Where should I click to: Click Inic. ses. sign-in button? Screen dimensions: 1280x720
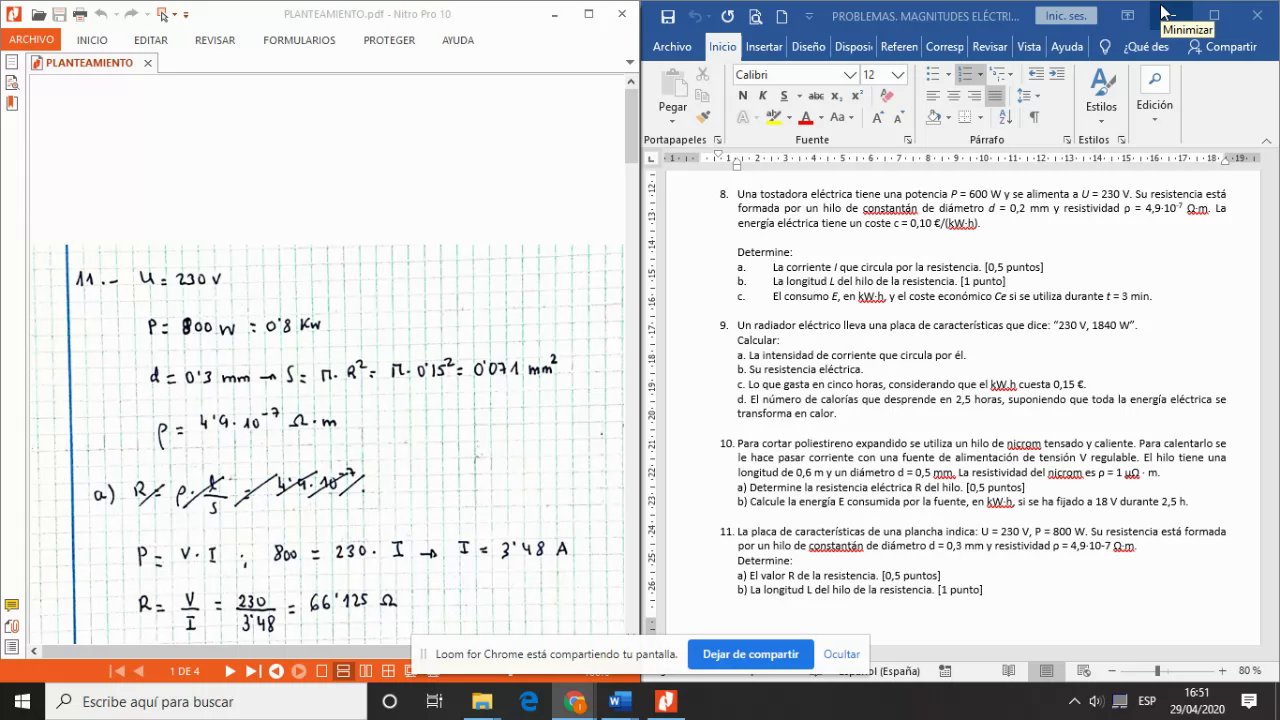(1066, 16)
